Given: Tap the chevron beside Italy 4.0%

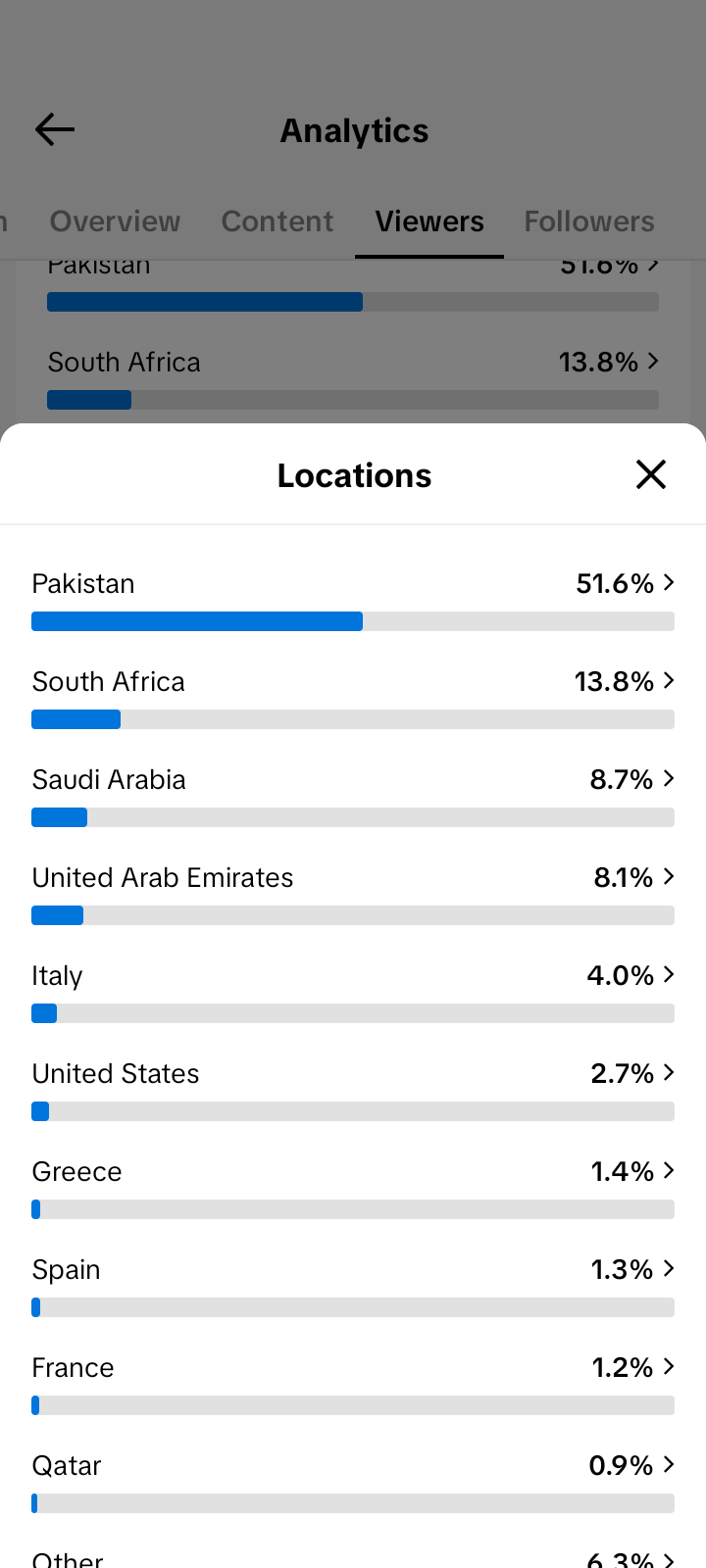Looking at the screenshot, I should [669, 974].
